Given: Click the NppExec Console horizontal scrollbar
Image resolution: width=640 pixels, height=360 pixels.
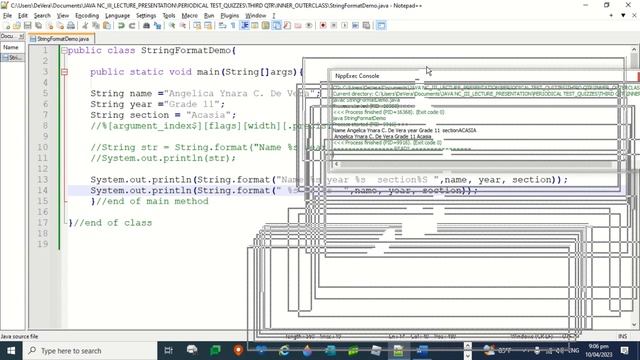Looking at the screenshot, I should coord(476,164).
